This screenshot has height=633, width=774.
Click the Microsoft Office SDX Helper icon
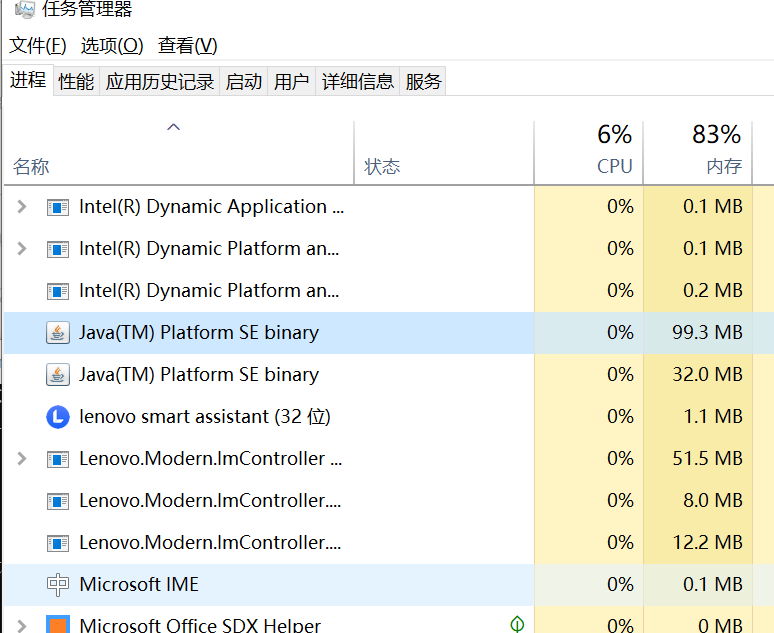click(58, 624)
